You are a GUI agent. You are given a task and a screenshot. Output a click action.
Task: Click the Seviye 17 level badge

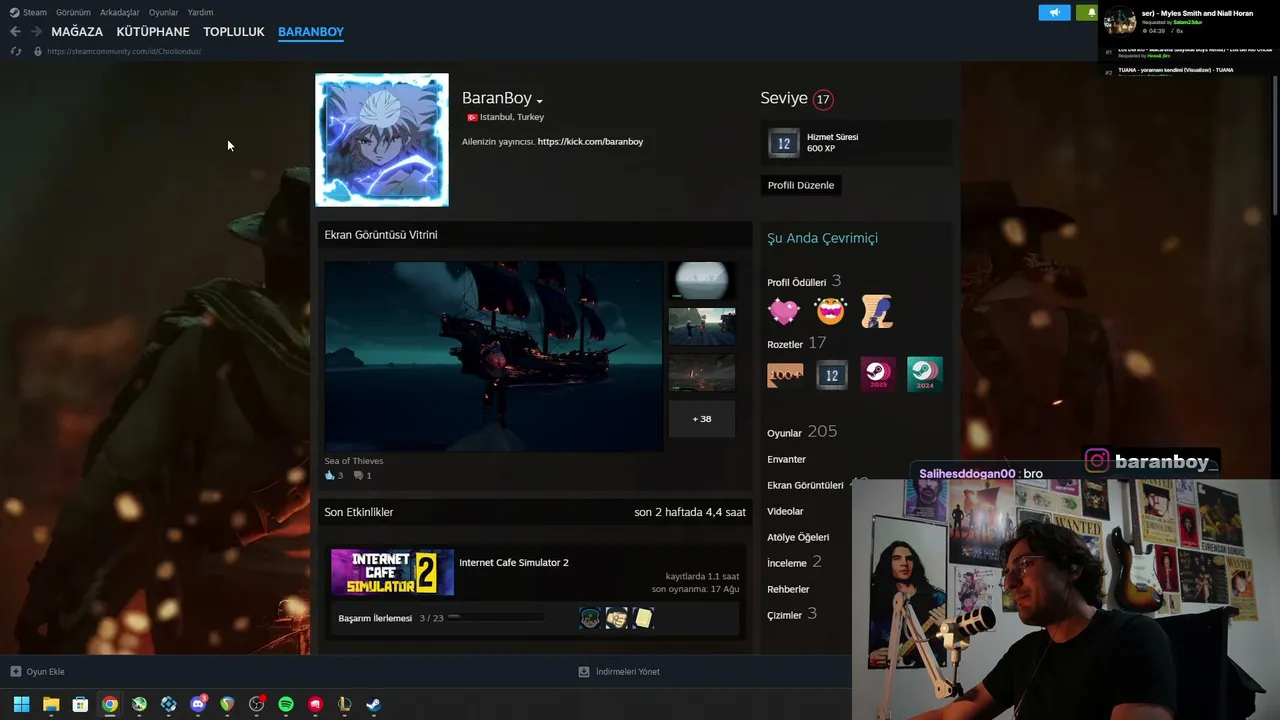coord(823,99)
